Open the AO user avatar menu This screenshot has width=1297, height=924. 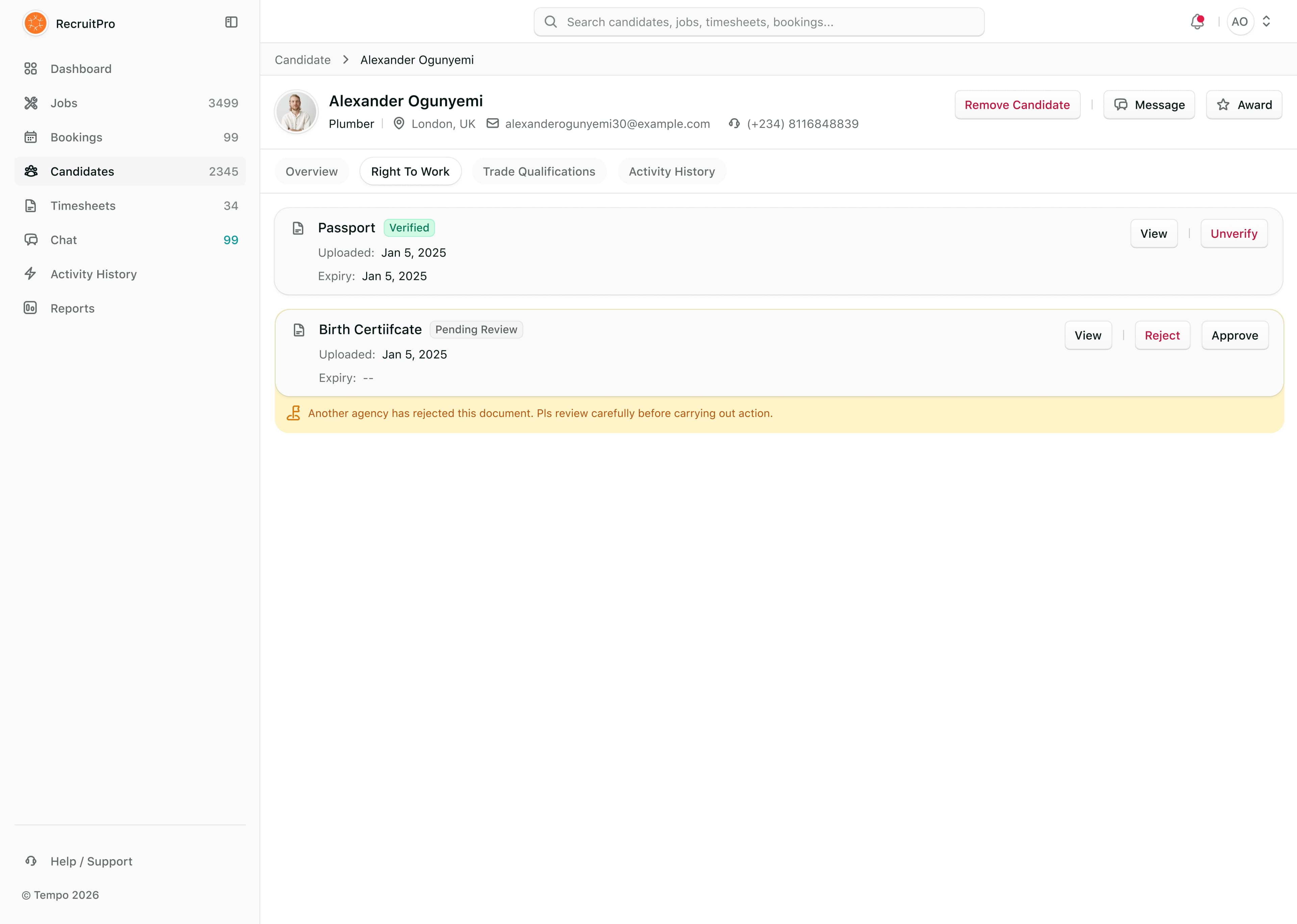point(1240,22)
